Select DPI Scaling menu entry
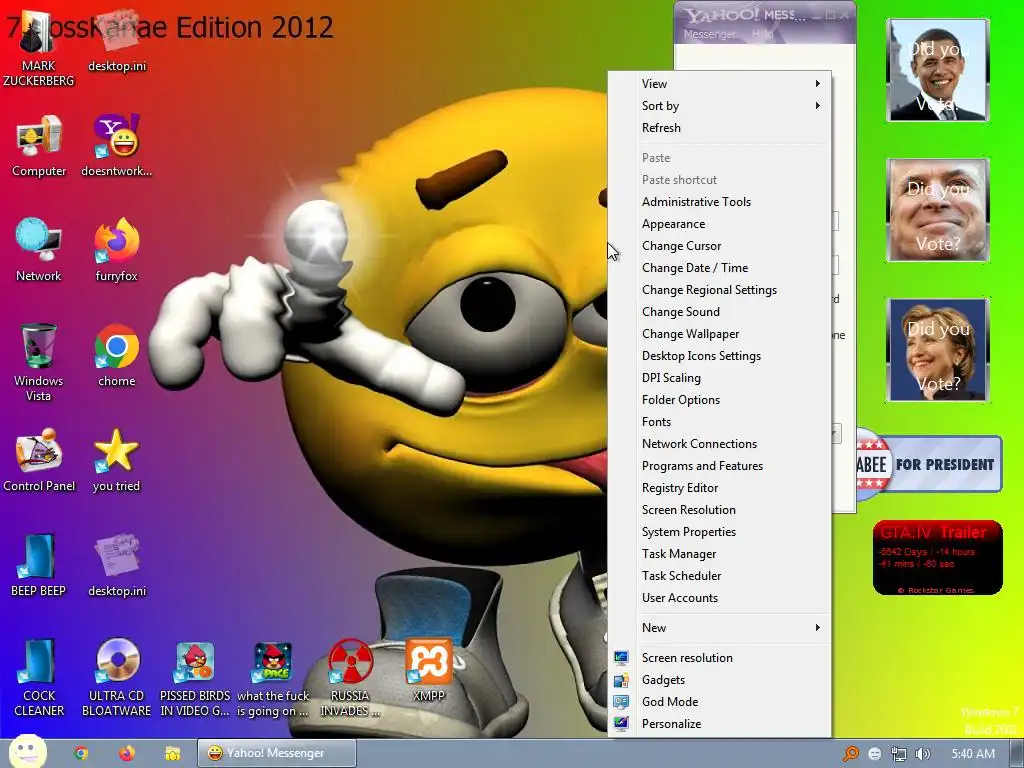 point(720,377)
